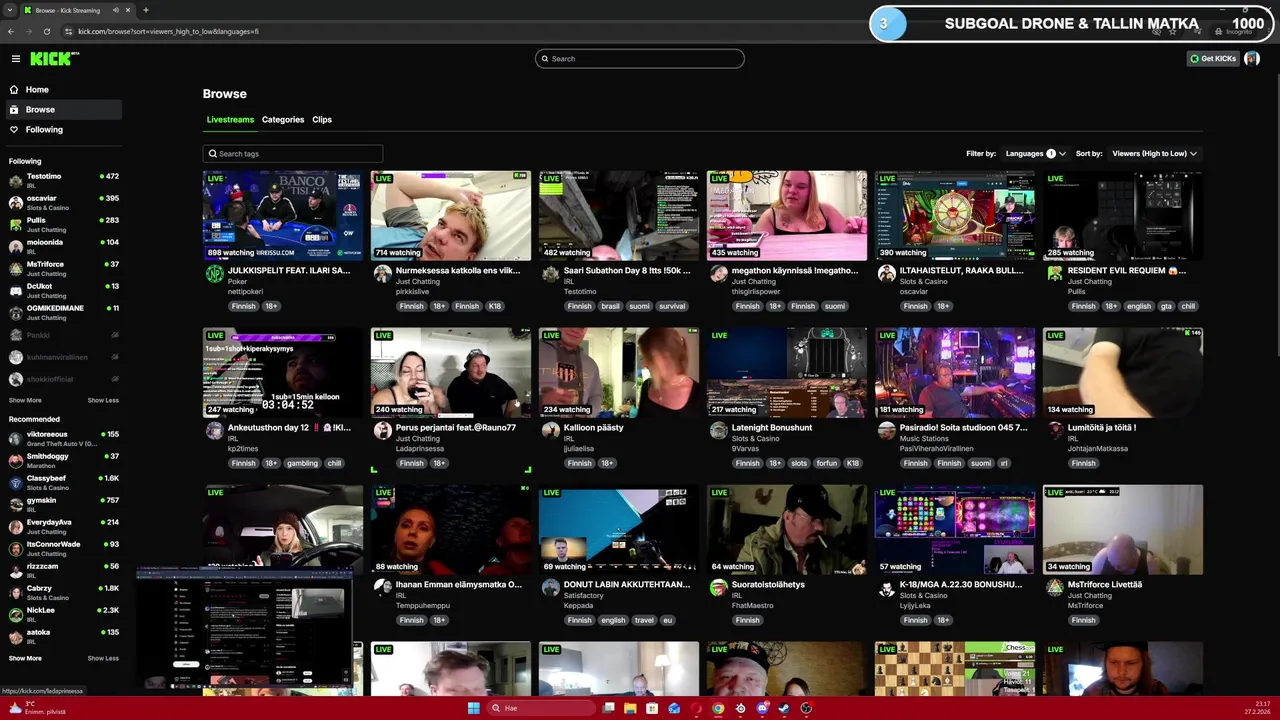The image size is (1280, 720).
Task: Open the hamburger sidebar menu
Action: coord(16,59)
